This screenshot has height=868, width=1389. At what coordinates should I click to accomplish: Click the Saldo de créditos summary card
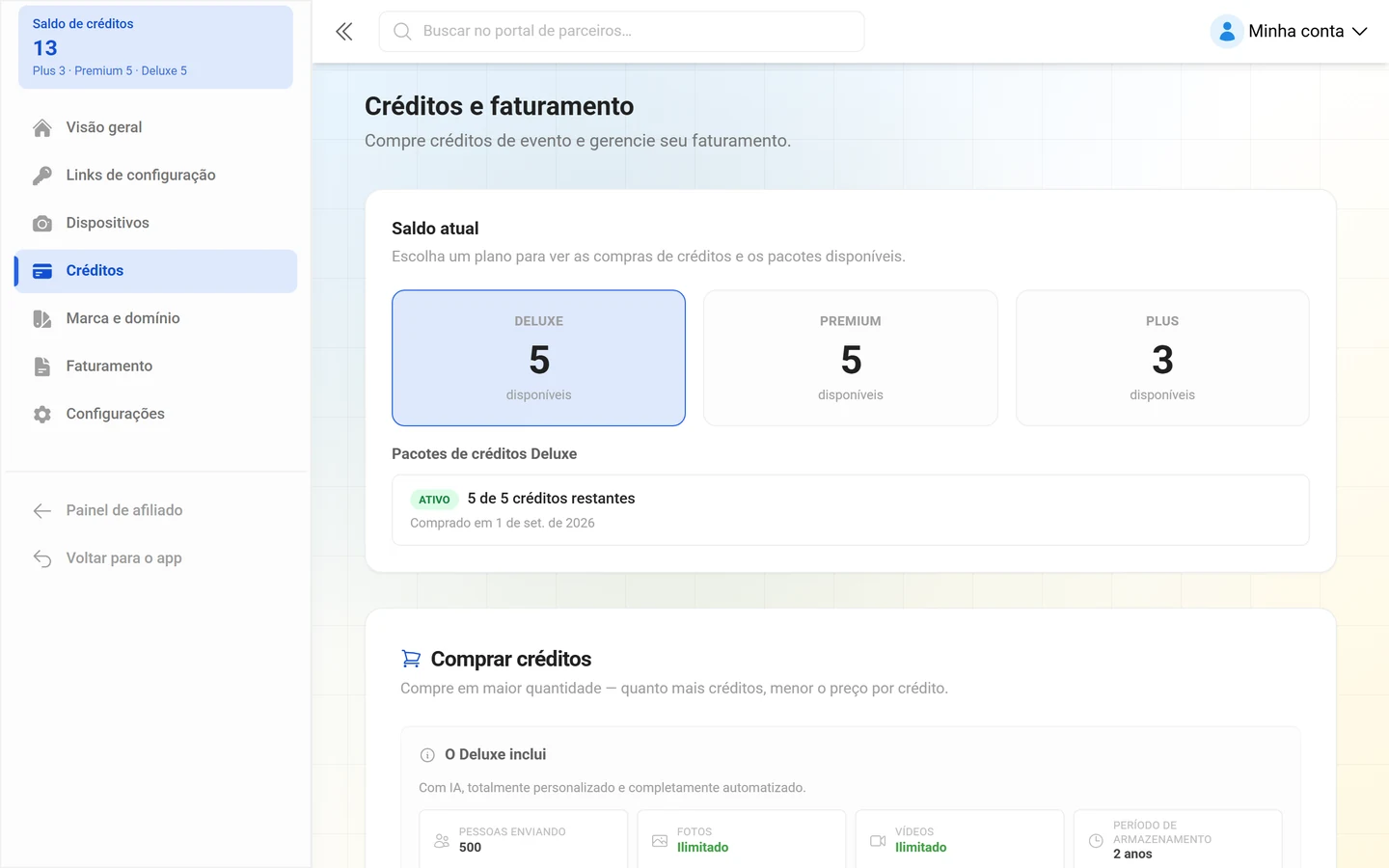pos(155,47)
